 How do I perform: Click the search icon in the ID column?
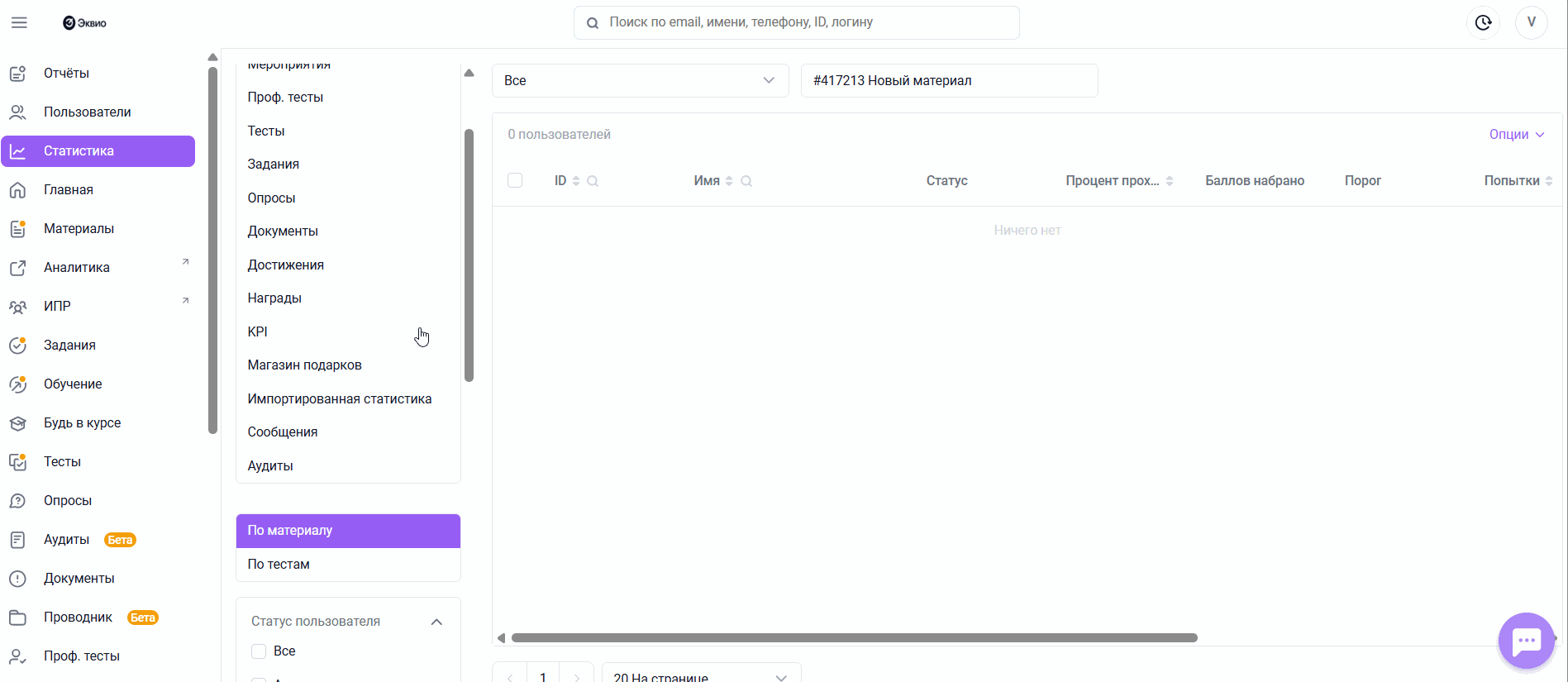click(593, 181)
